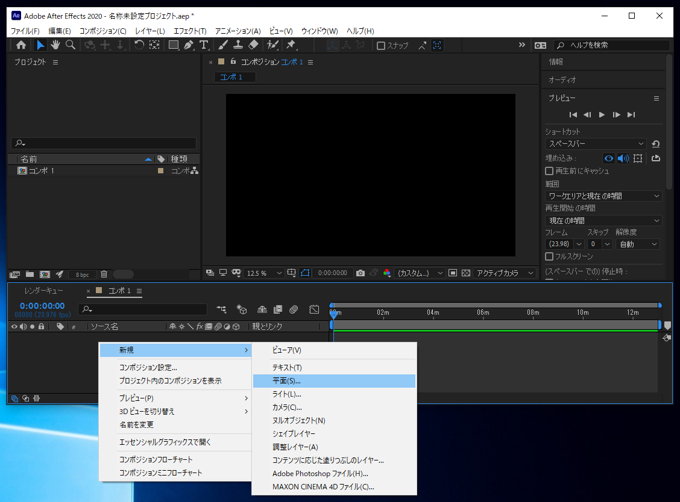Select the Brush tool
680x502 pixels.
click(x=223, y=45)
